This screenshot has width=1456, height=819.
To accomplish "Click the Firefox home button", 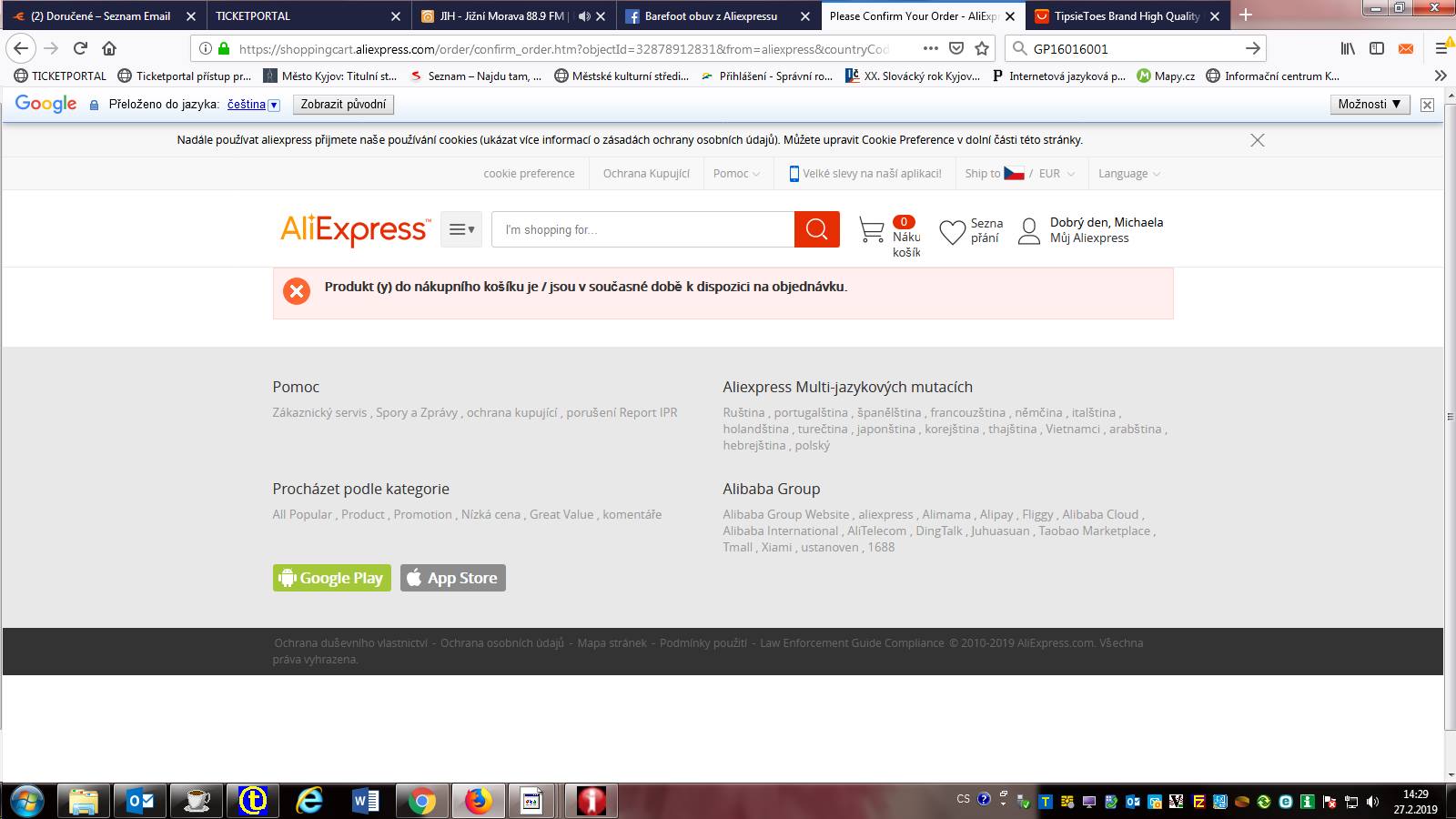I will [109, 48].
